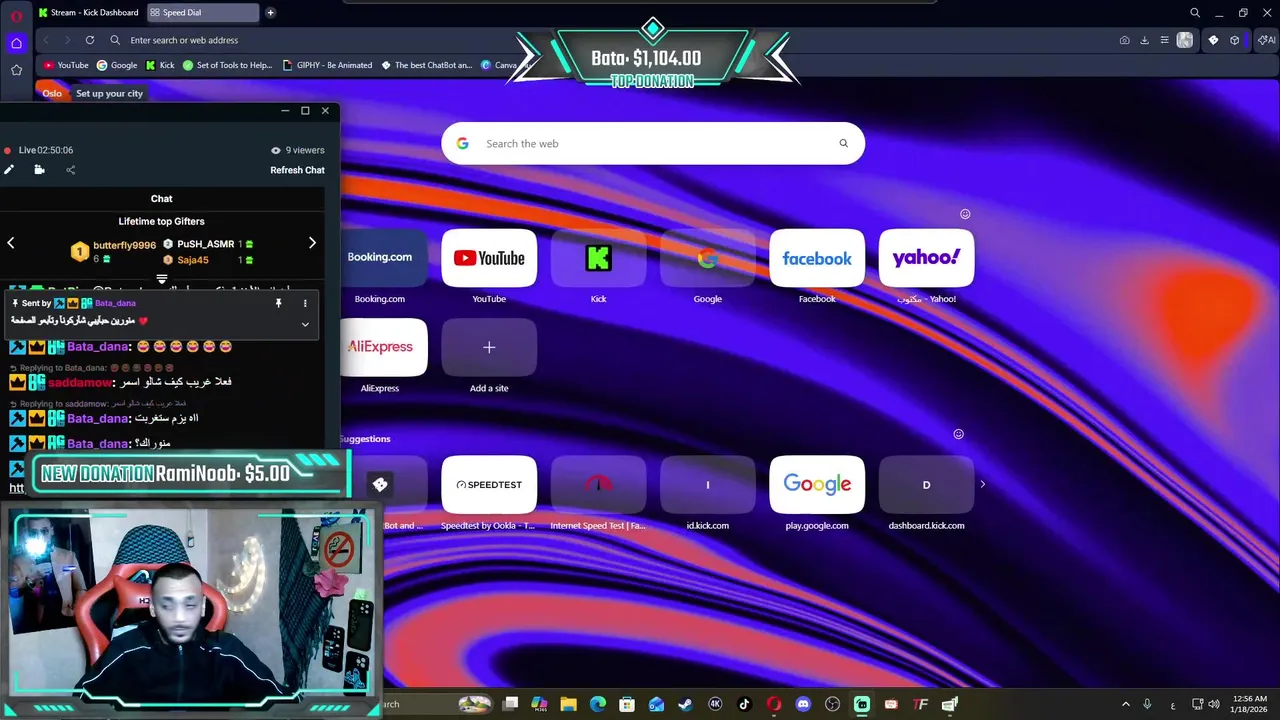Click the Opera sidebar home icon
This screenshot has height=720, width=1280.
tap(16, 43)
